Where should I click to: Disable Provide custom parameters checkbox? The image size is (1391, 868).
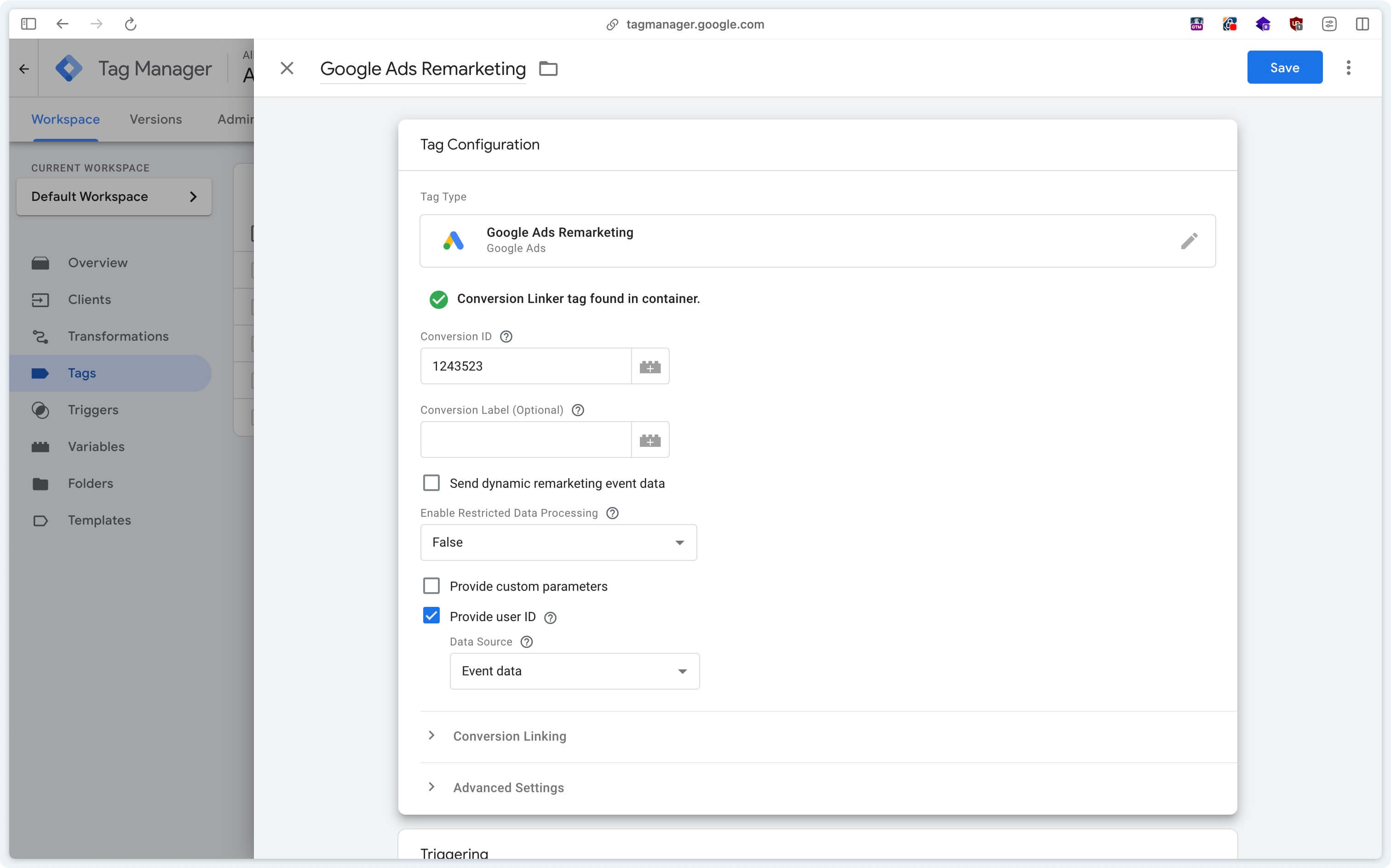(432, 586)
